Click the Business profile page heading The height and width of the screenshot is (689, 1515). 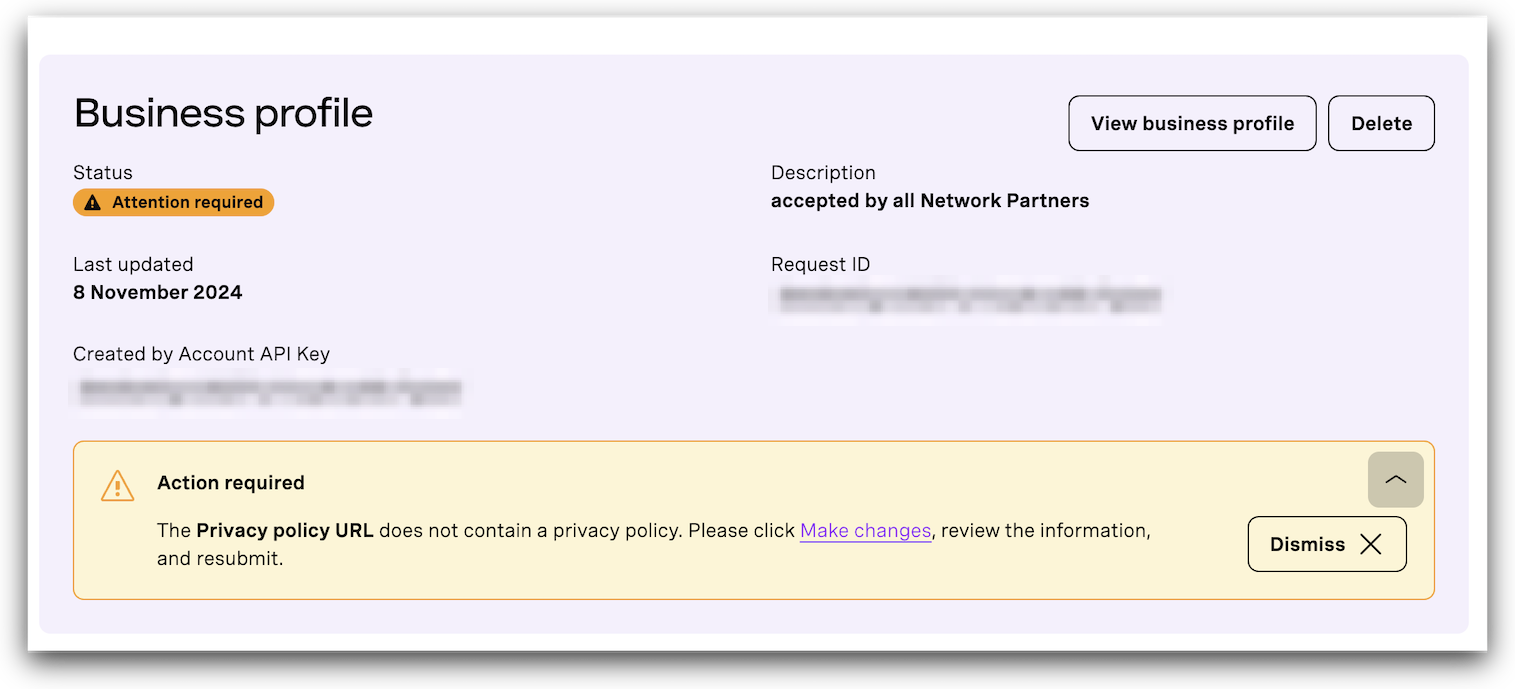(222, 112)
